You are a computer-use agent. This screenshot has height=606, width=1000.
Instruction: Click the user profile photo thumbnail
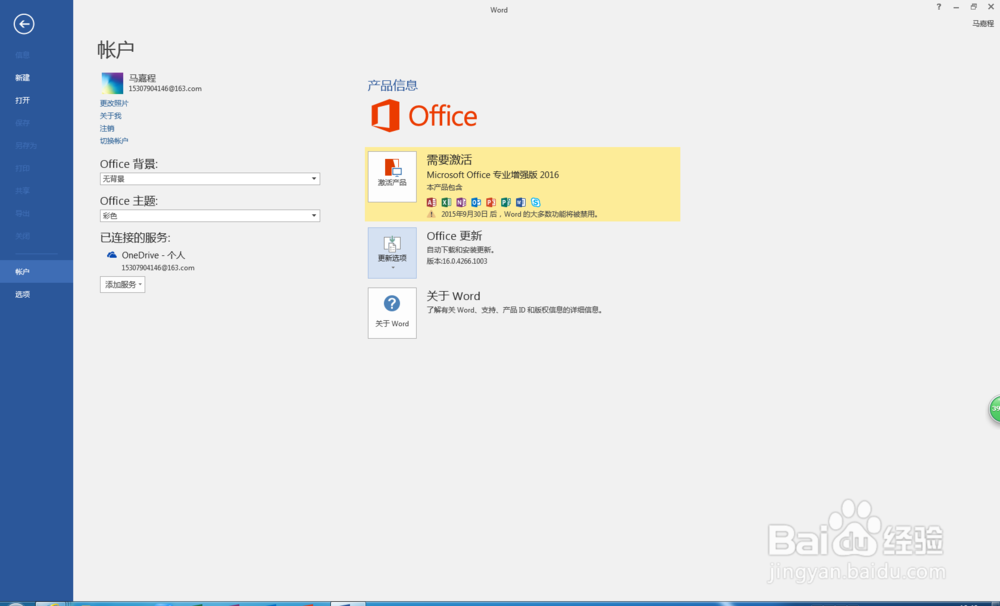(x=112, y=83)
